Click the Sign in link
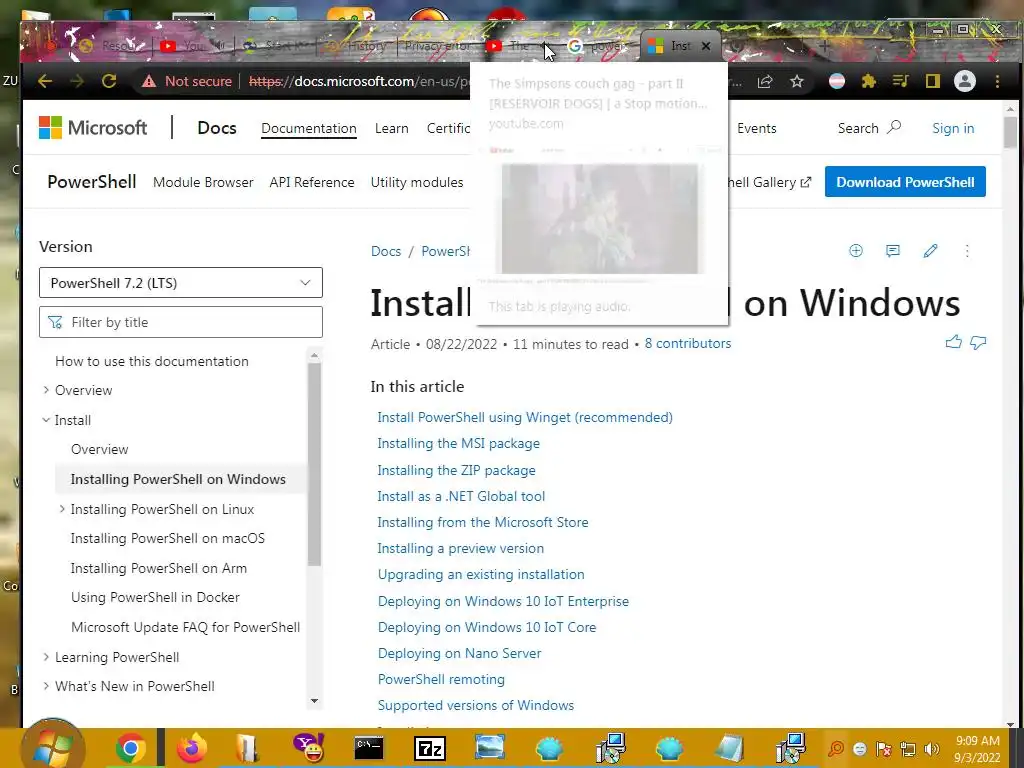This screenshot has width=1024, height=768. coord(953,128)
